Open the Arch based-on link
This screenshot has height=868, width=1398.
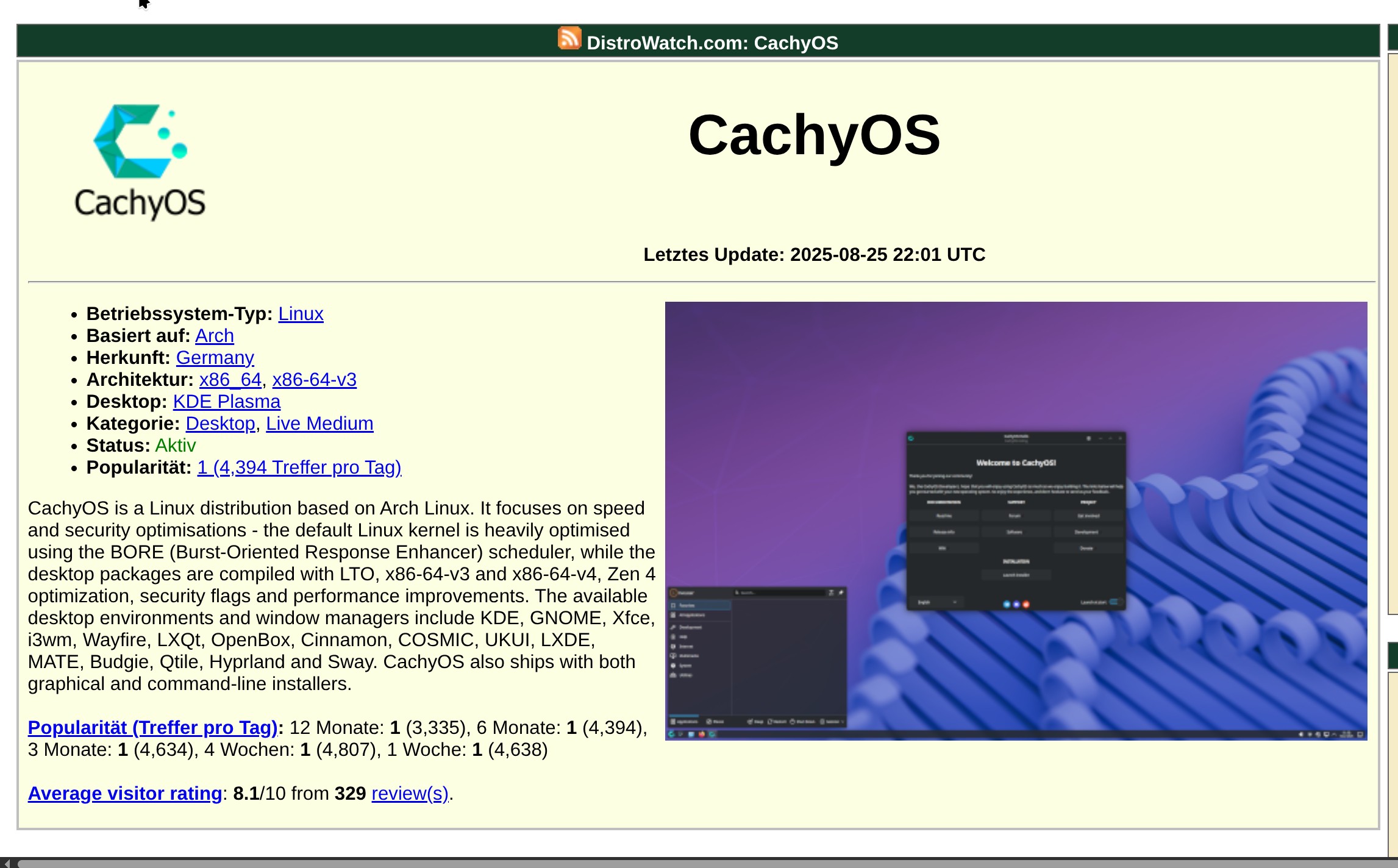pos(214,336)
